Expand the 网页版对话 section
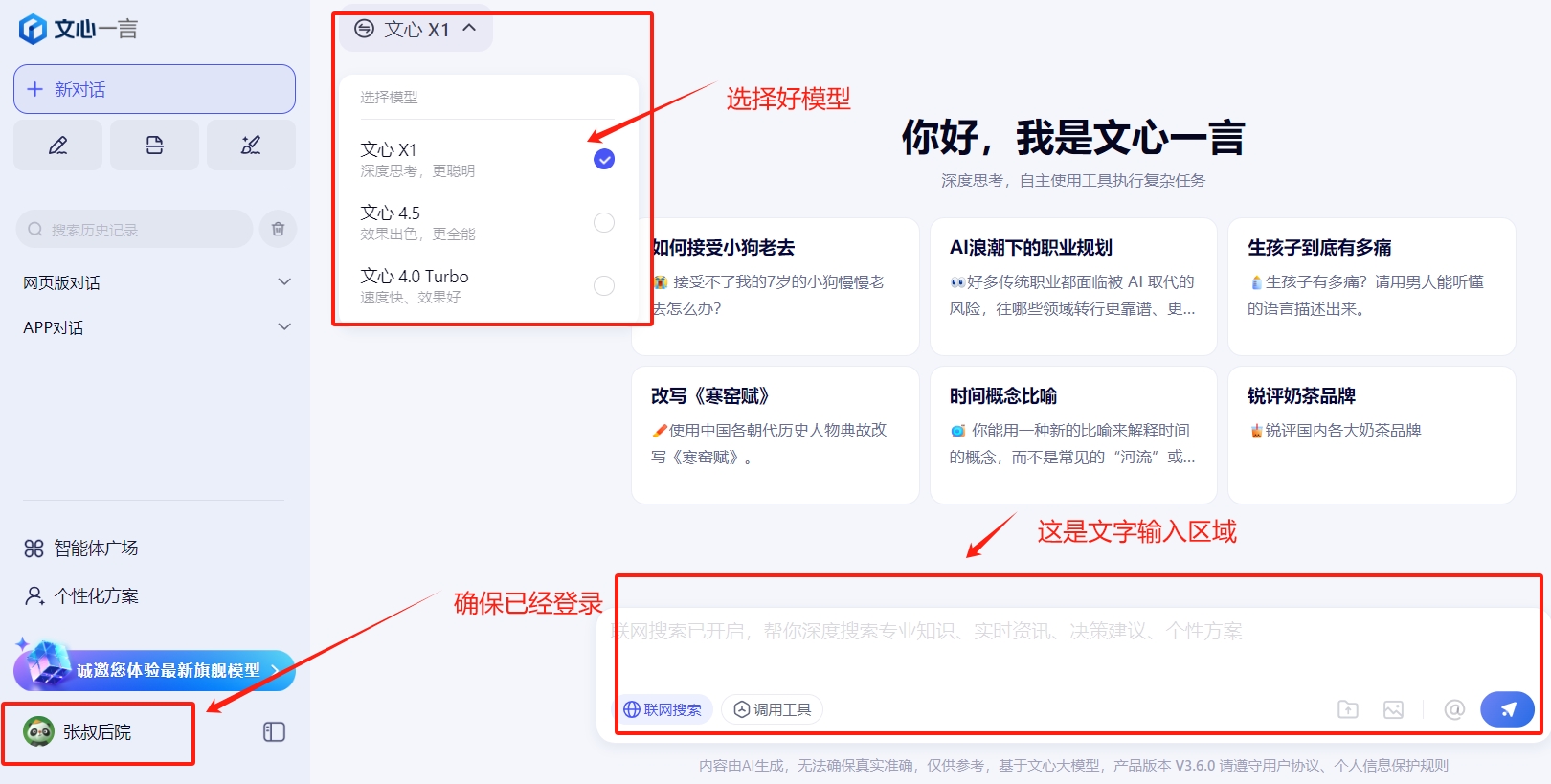 click(x=157, y=282)
